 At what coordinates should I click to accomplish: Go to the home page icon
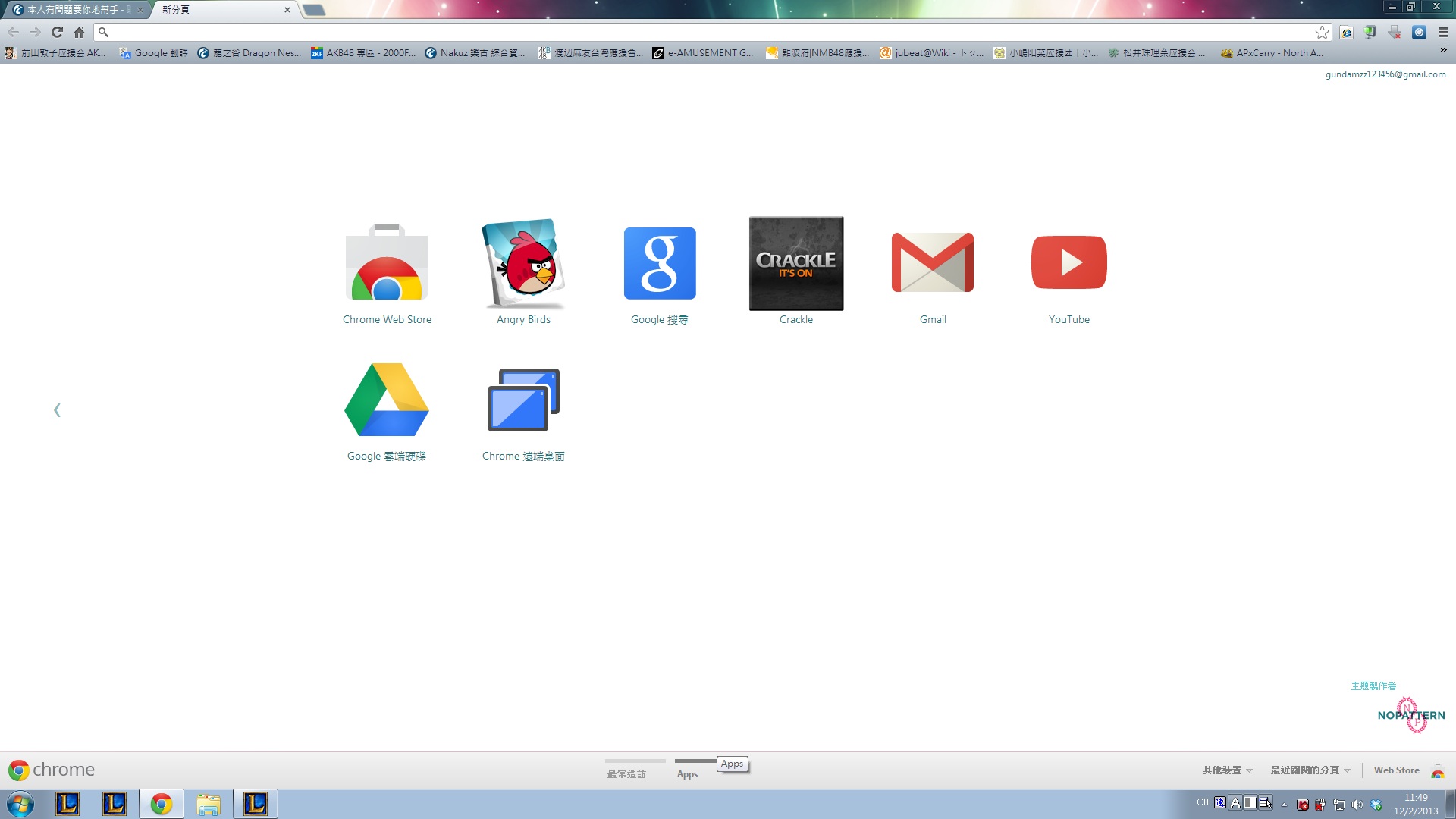(79, 32)
